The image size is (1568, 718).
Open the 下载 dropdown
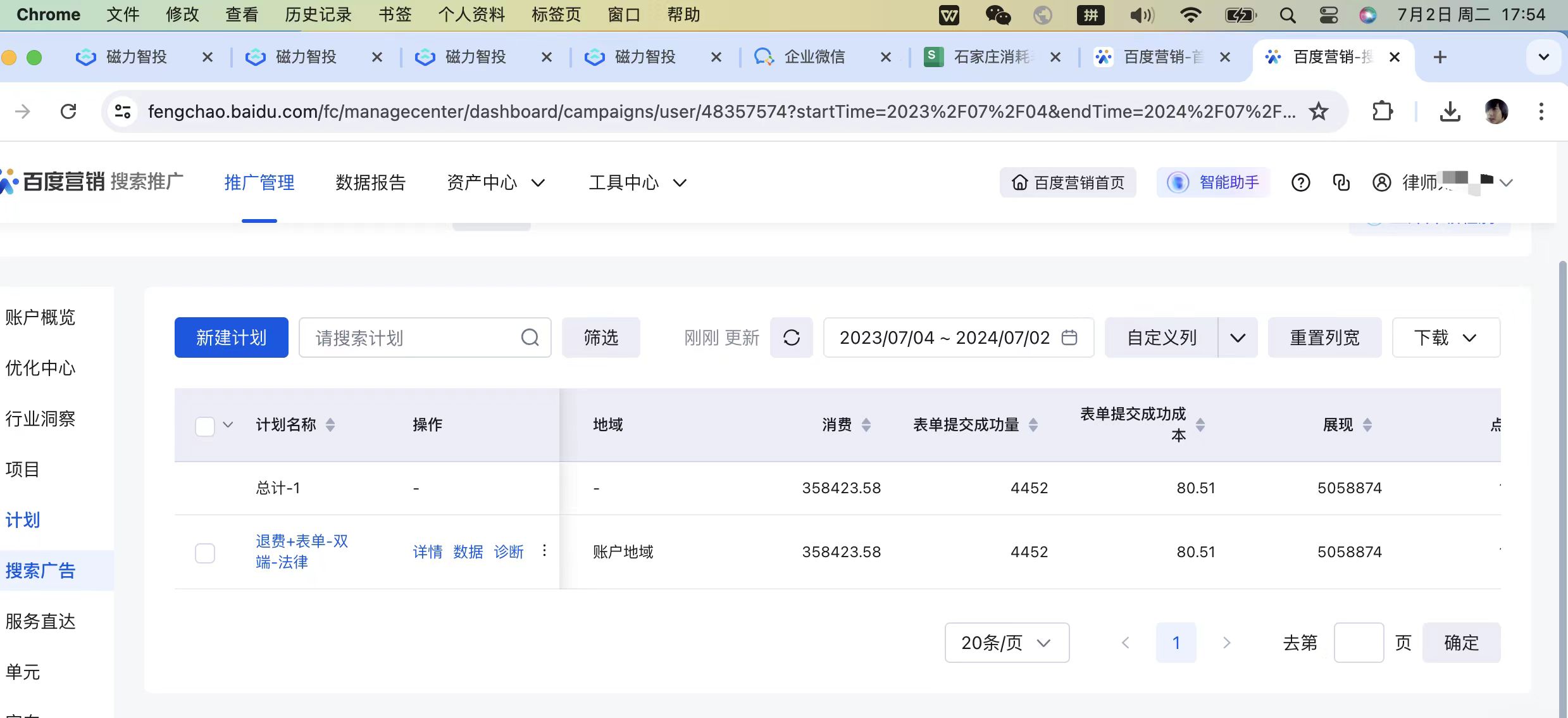(x=1445, y=337)
